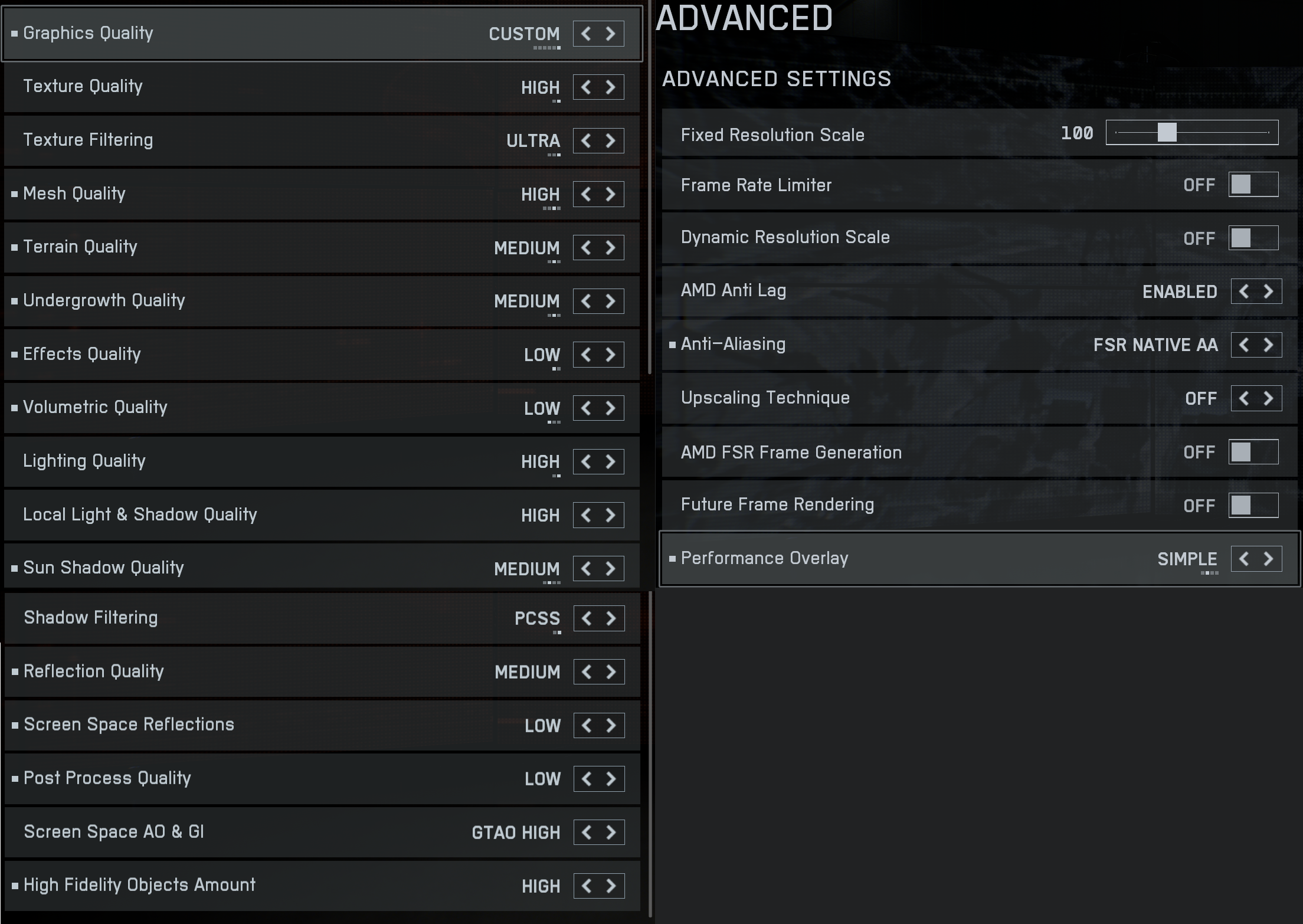Change Anti-Aliasing with right arrow
The width and height of the screenshot is (1303, 924).
point(1269,345)
